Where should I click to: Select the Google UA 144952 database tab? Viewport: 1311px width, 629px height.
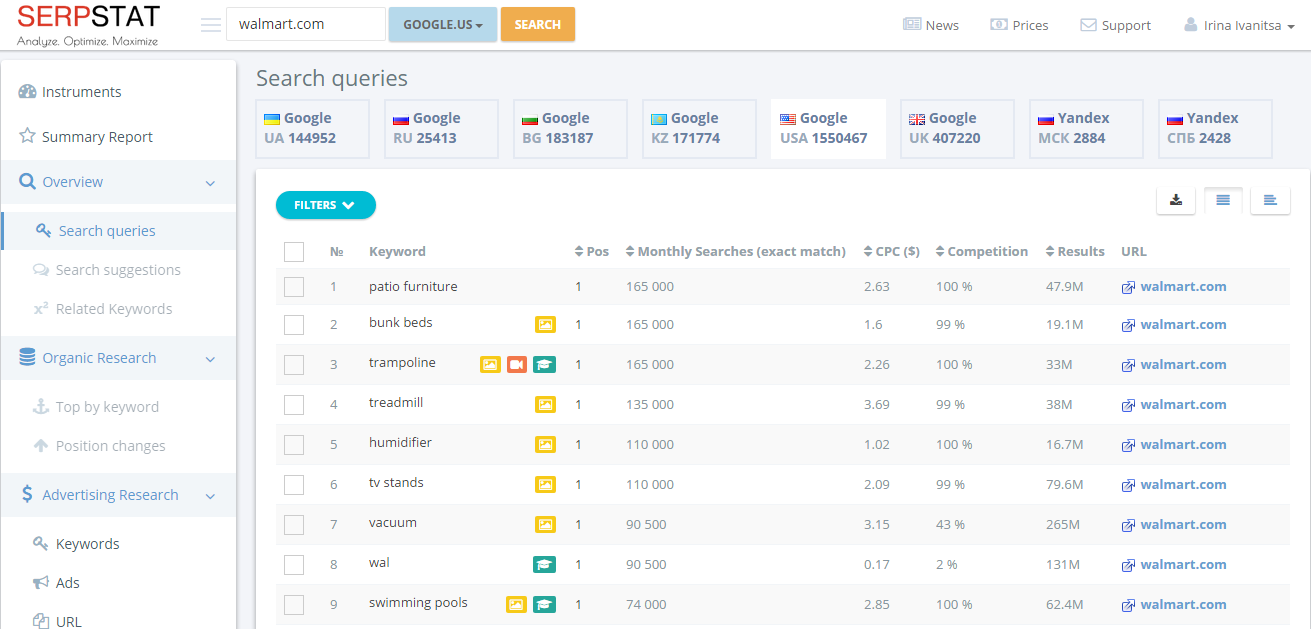(312, 128)
